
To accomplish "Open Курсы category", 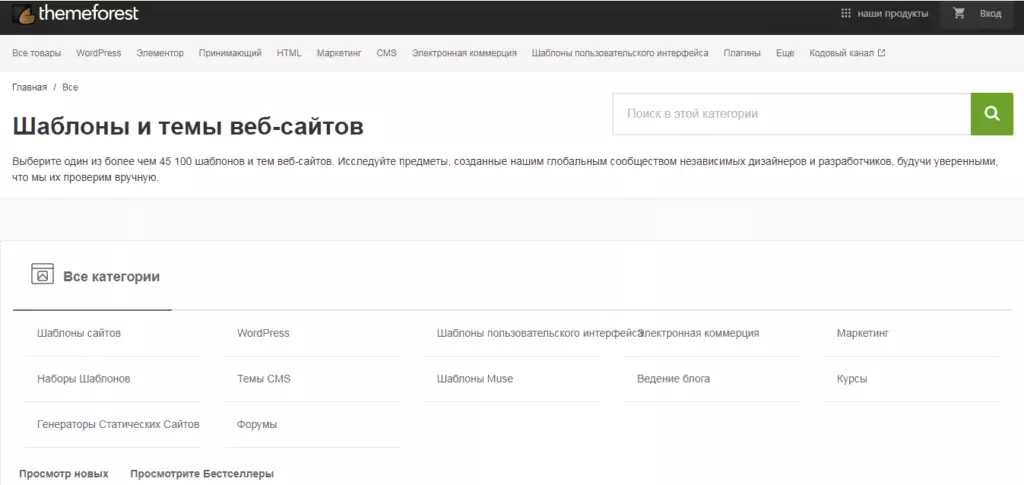I will [x=852, y=379].
